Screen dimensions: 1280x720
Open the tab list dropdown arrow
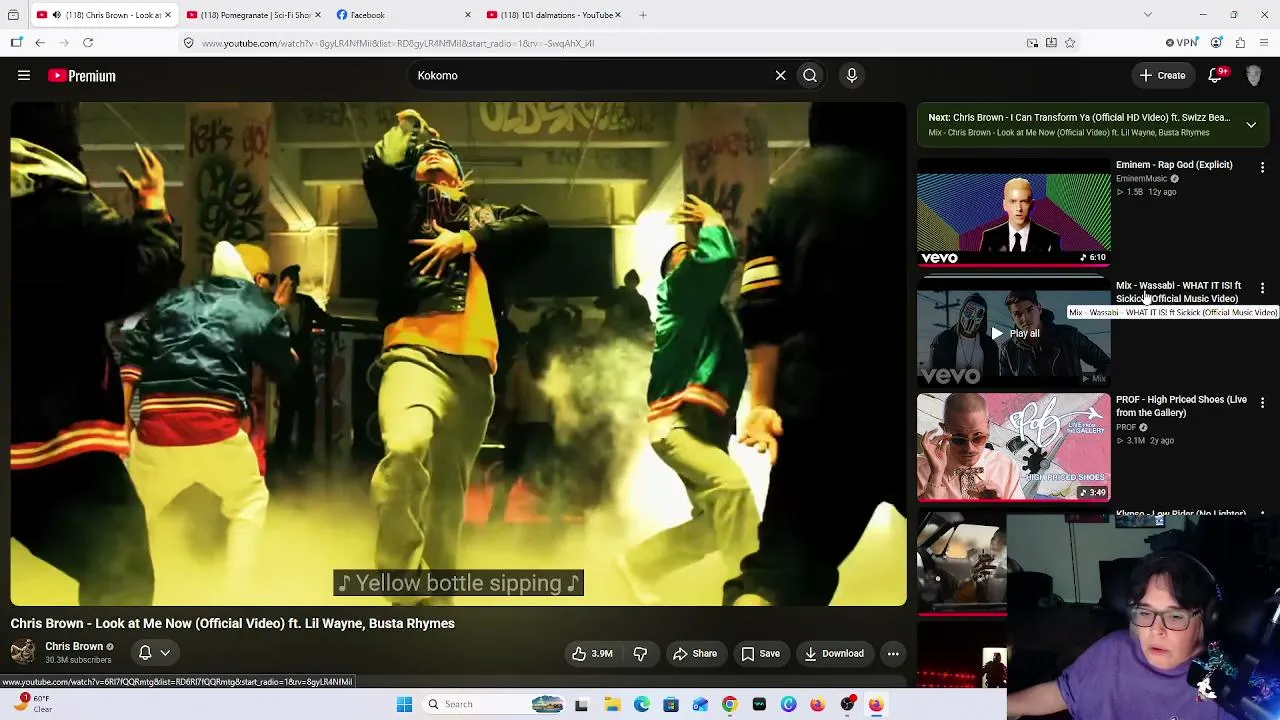[1148, 15]
